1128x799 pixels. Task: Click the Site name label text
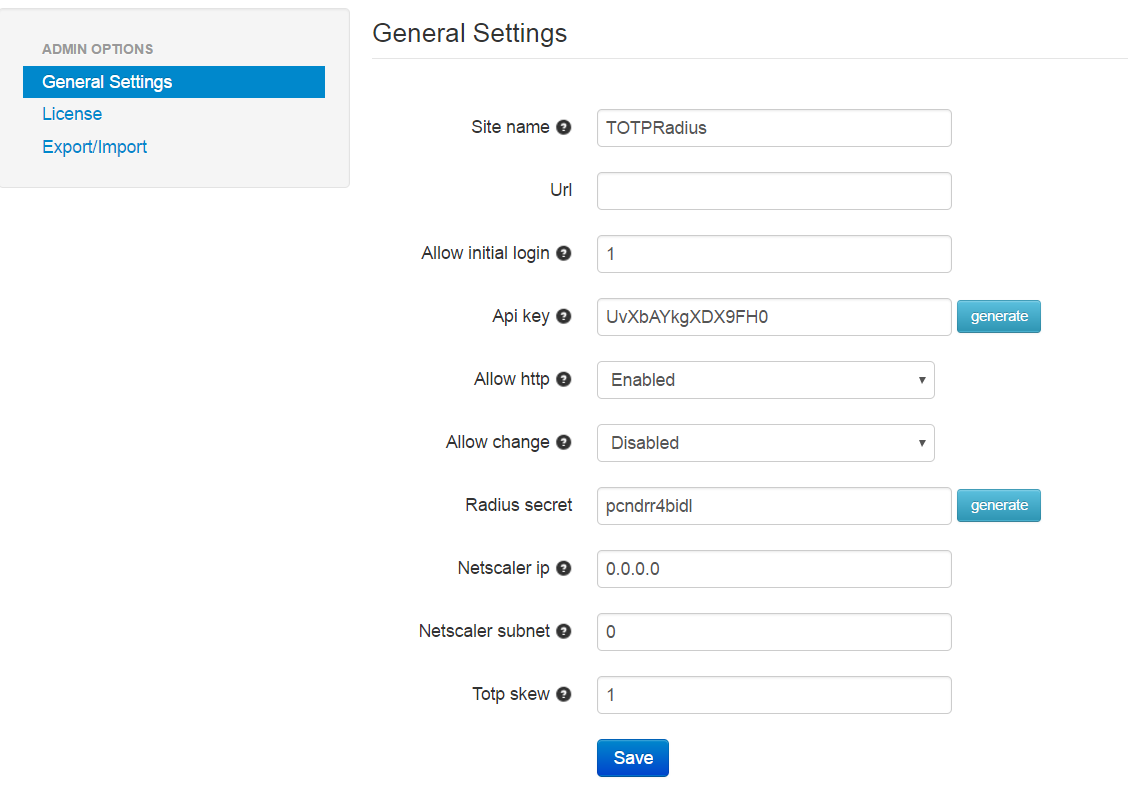coord(510,127)
